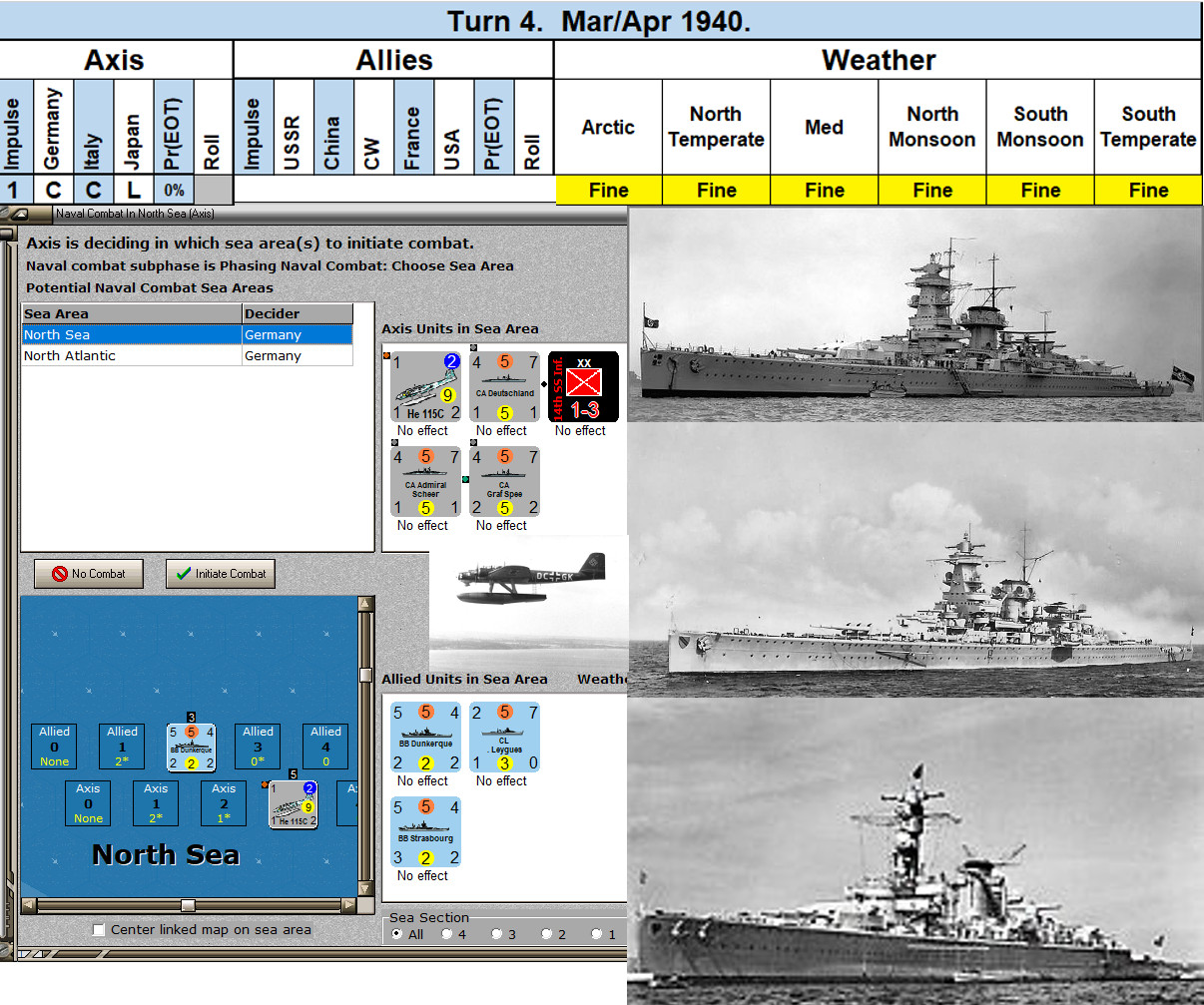This screenshot has width=1204, height=1005.
Task: Click the map horizontal scrollbar thumb
Action: 187,905
